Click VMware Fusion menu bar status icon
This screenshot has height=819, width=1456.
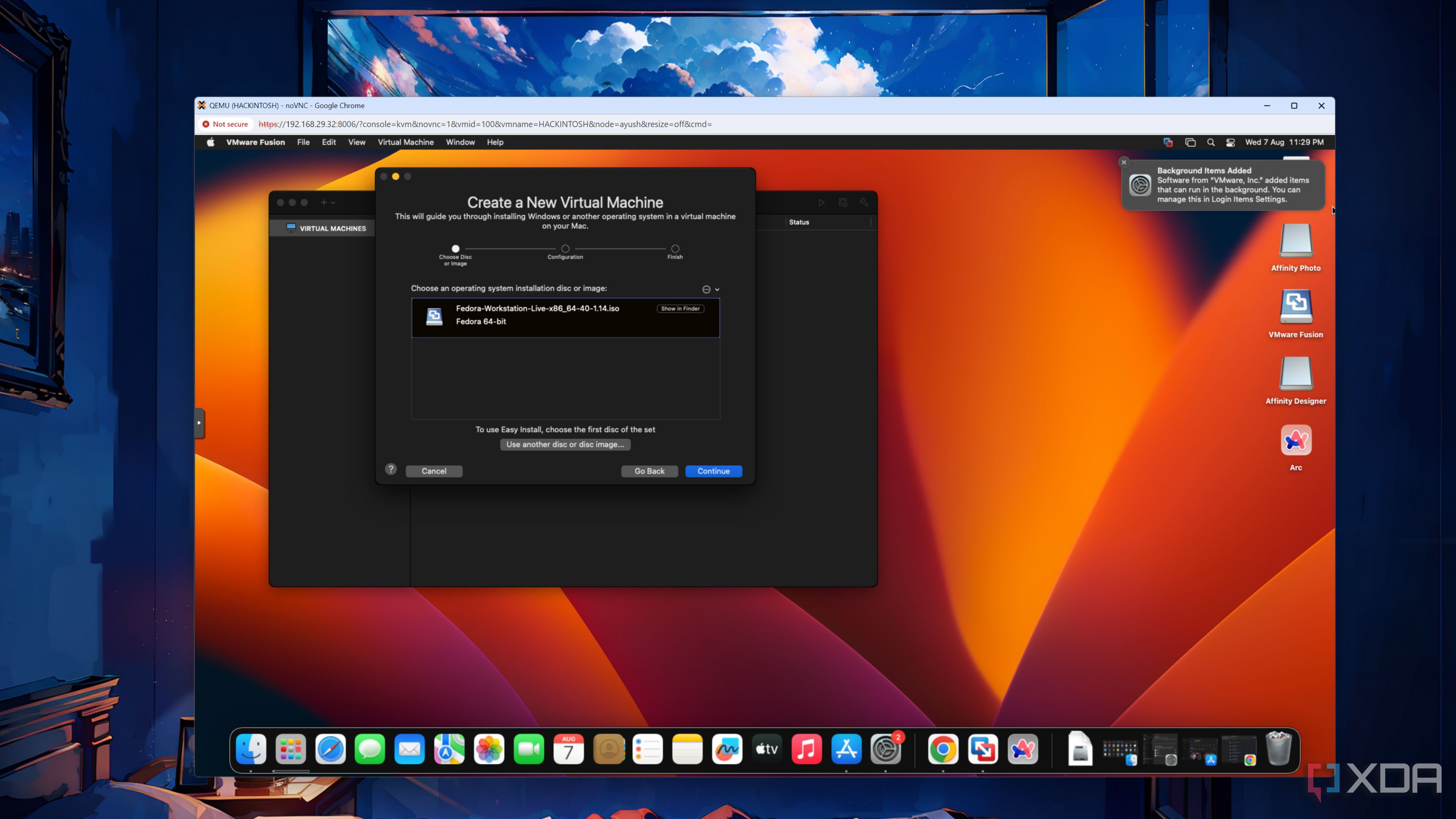pos(1168,143)
